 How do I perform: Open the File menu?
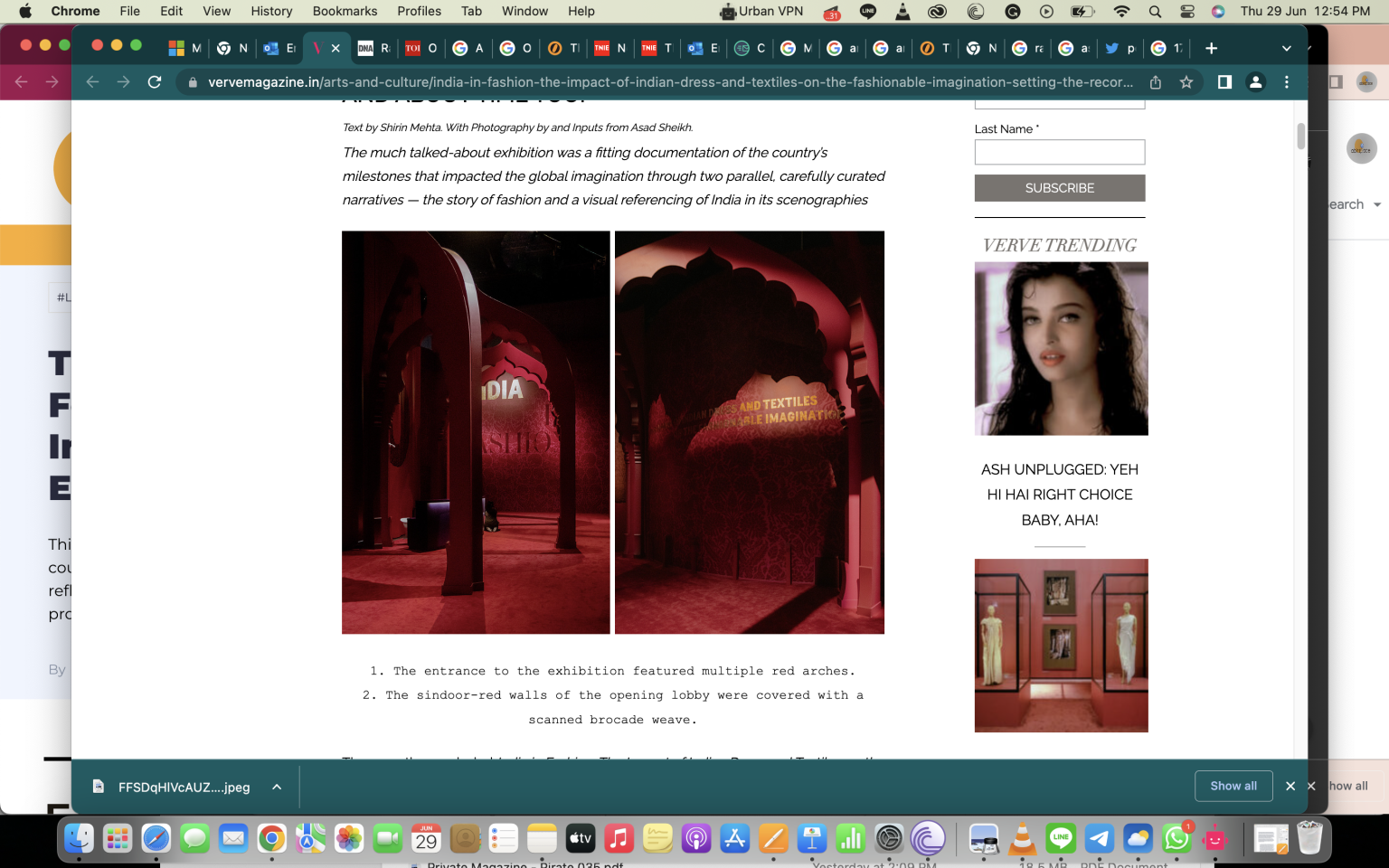coord(130,11)
